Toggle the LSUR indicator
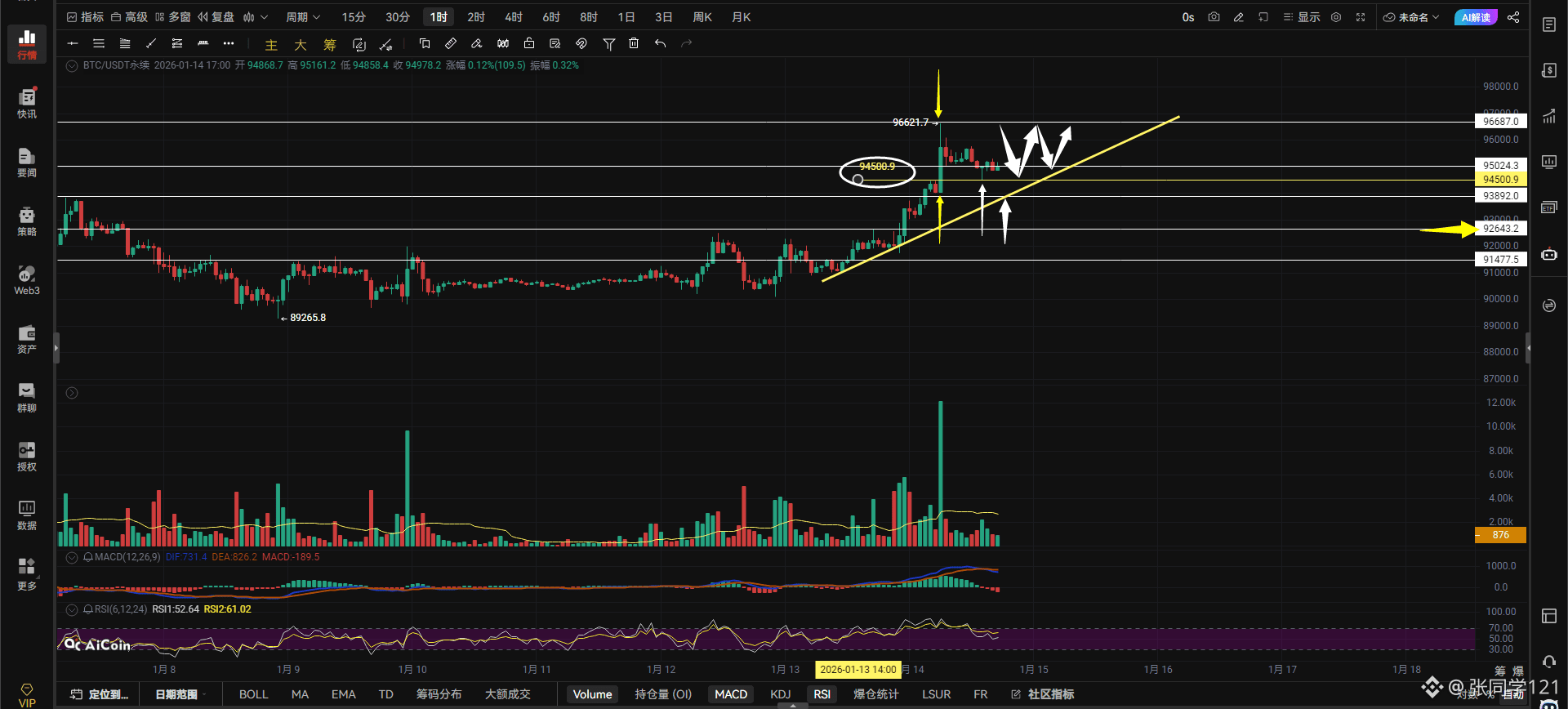 click(936, 694)
